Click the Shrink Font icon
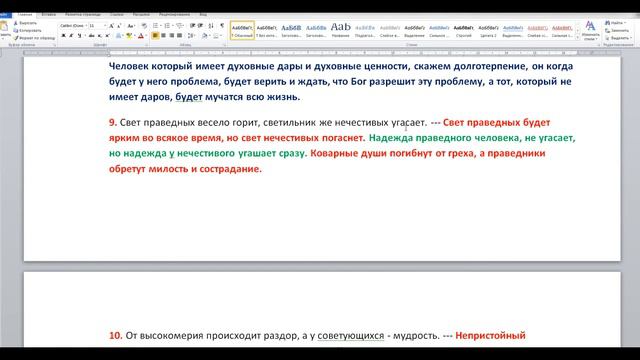The width and height of the screenshot is (640, 360). coord(119,26)
